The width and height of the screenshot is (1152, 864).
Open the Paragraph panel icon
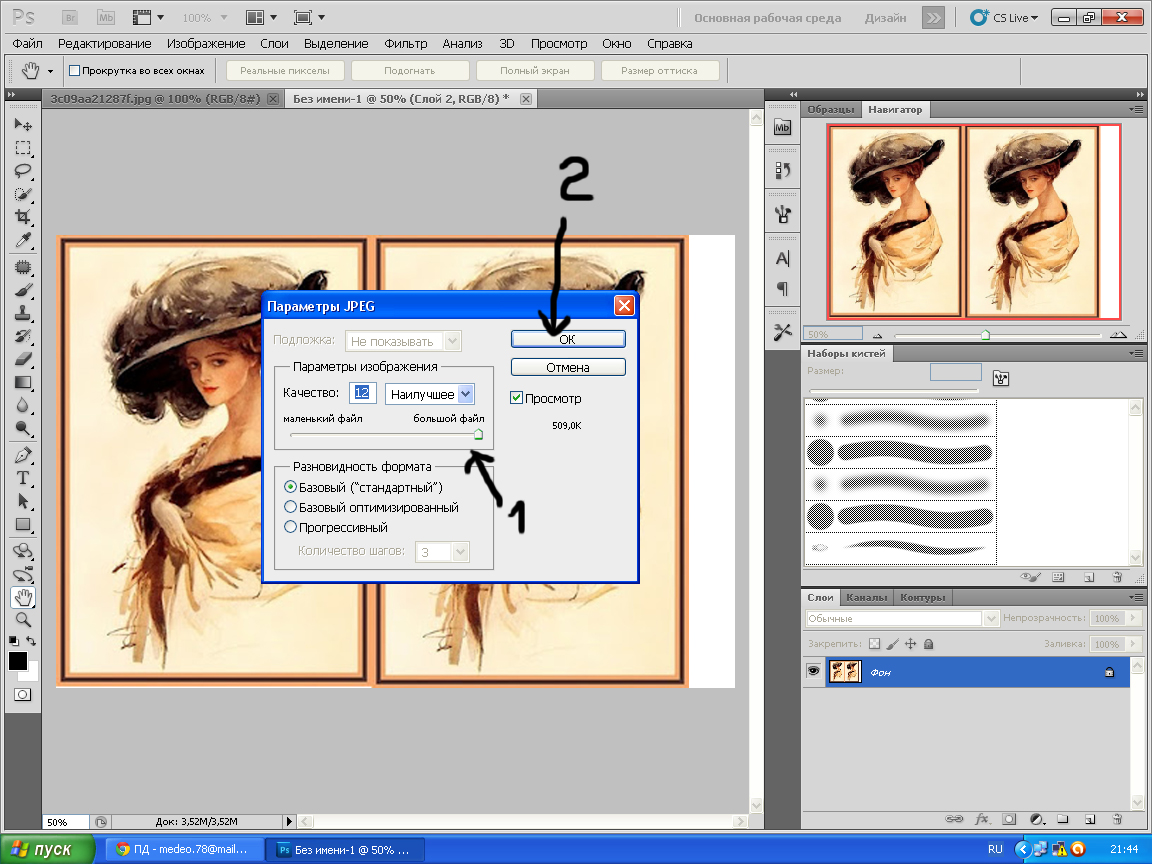(x=782, y=289)
